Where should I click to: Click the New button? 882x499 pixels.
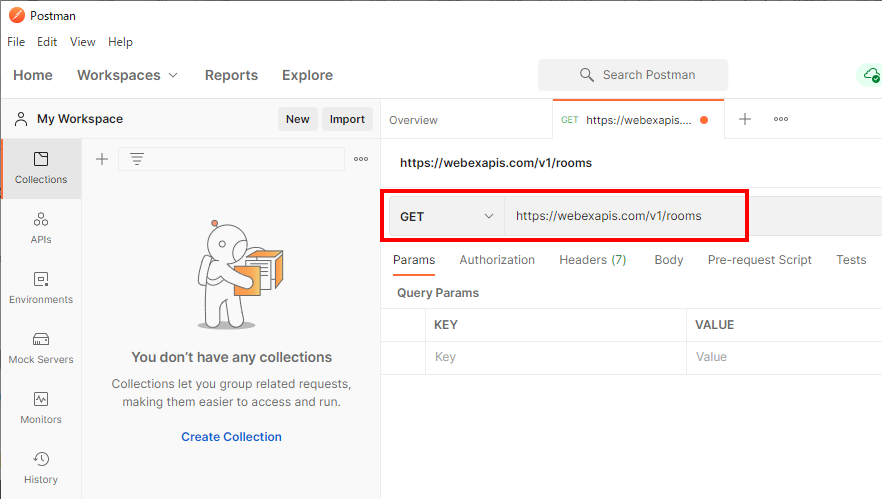298,119
